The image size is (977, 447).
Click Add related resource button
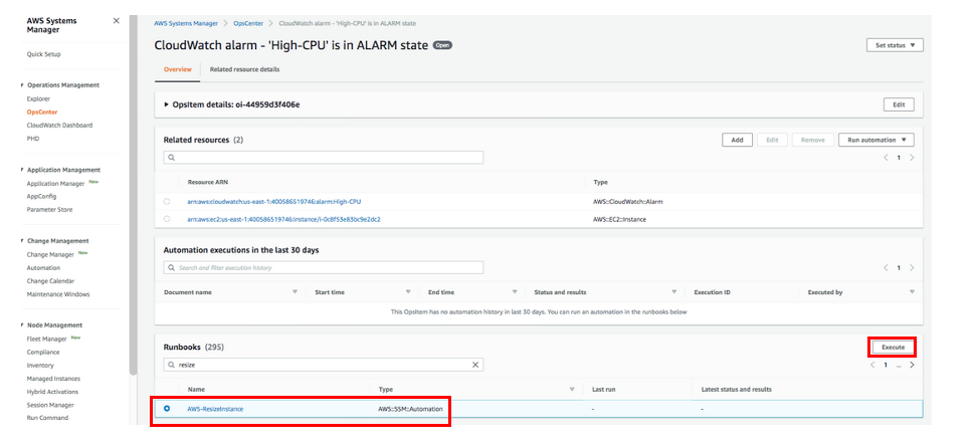(737, 140)
